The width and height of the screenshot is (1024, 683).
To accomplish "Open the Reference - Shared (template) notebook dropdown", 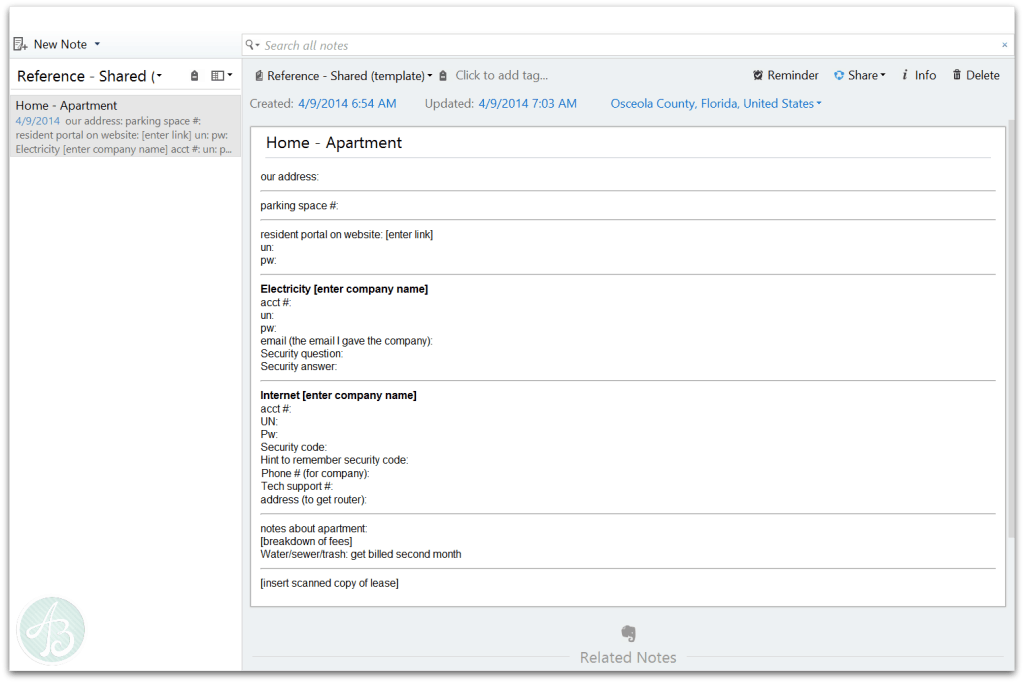I will click(x=430, y=76).
